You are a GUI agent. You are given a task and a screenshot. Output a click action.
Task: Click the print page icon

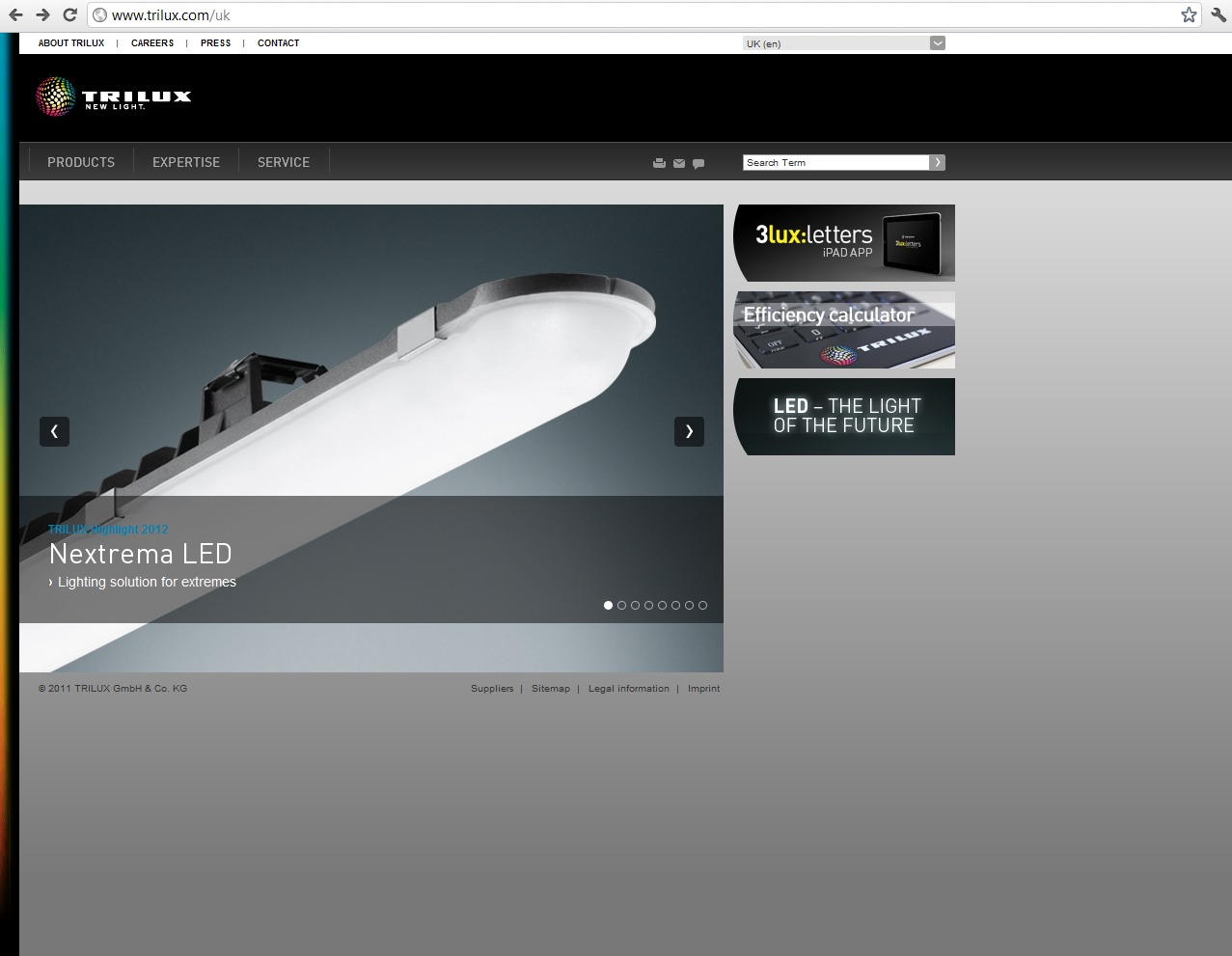tap(659, 163)
